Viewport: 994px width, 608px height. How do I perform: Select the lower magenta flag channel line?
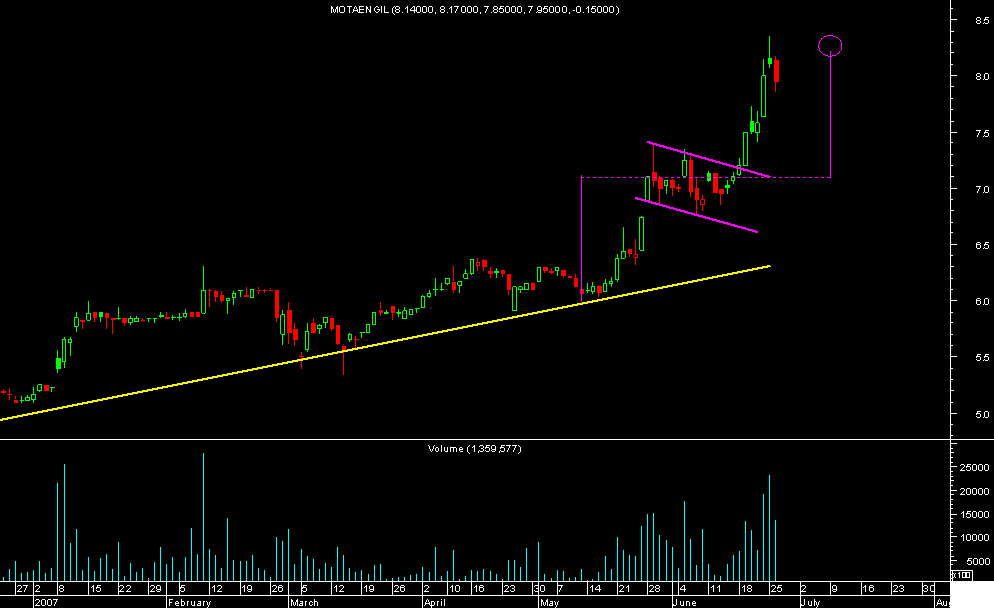[x=696, y=216]
